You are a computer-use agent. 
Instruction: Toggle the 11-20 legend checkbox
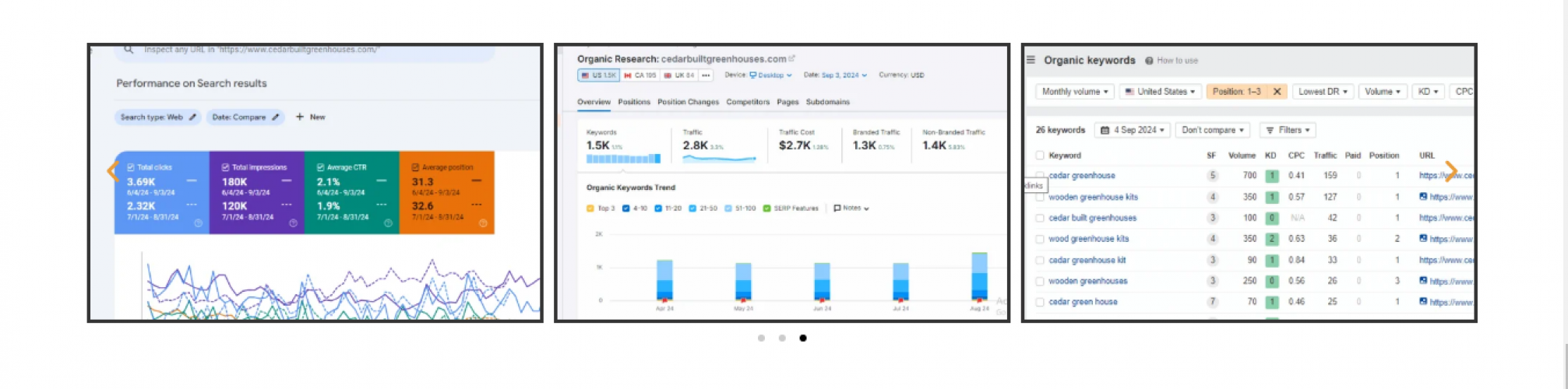(659, 209)
